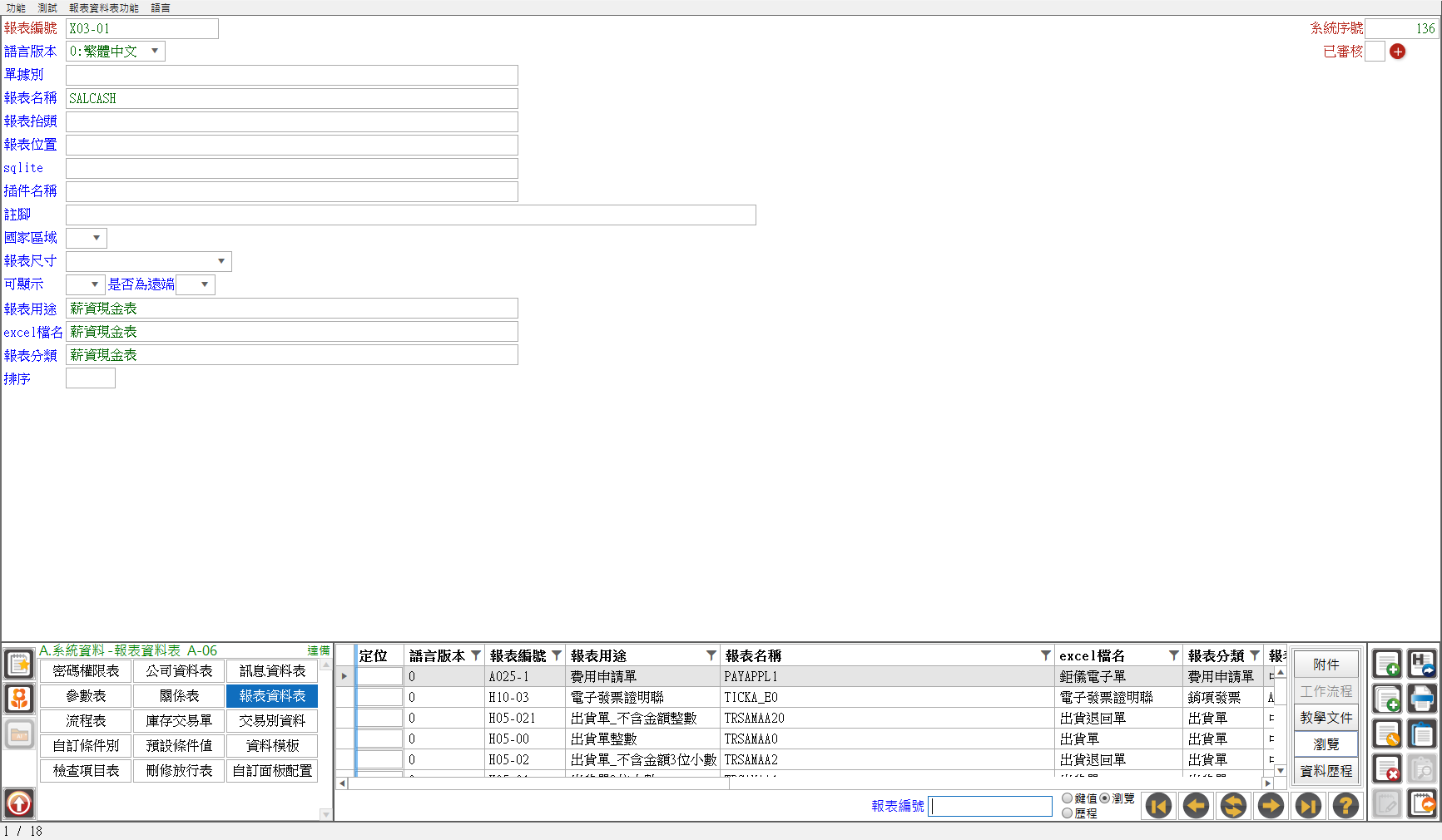This screenshot has height=840, width=1442.
Task: Click the delete document red X icon
Action: (1387, 769)
